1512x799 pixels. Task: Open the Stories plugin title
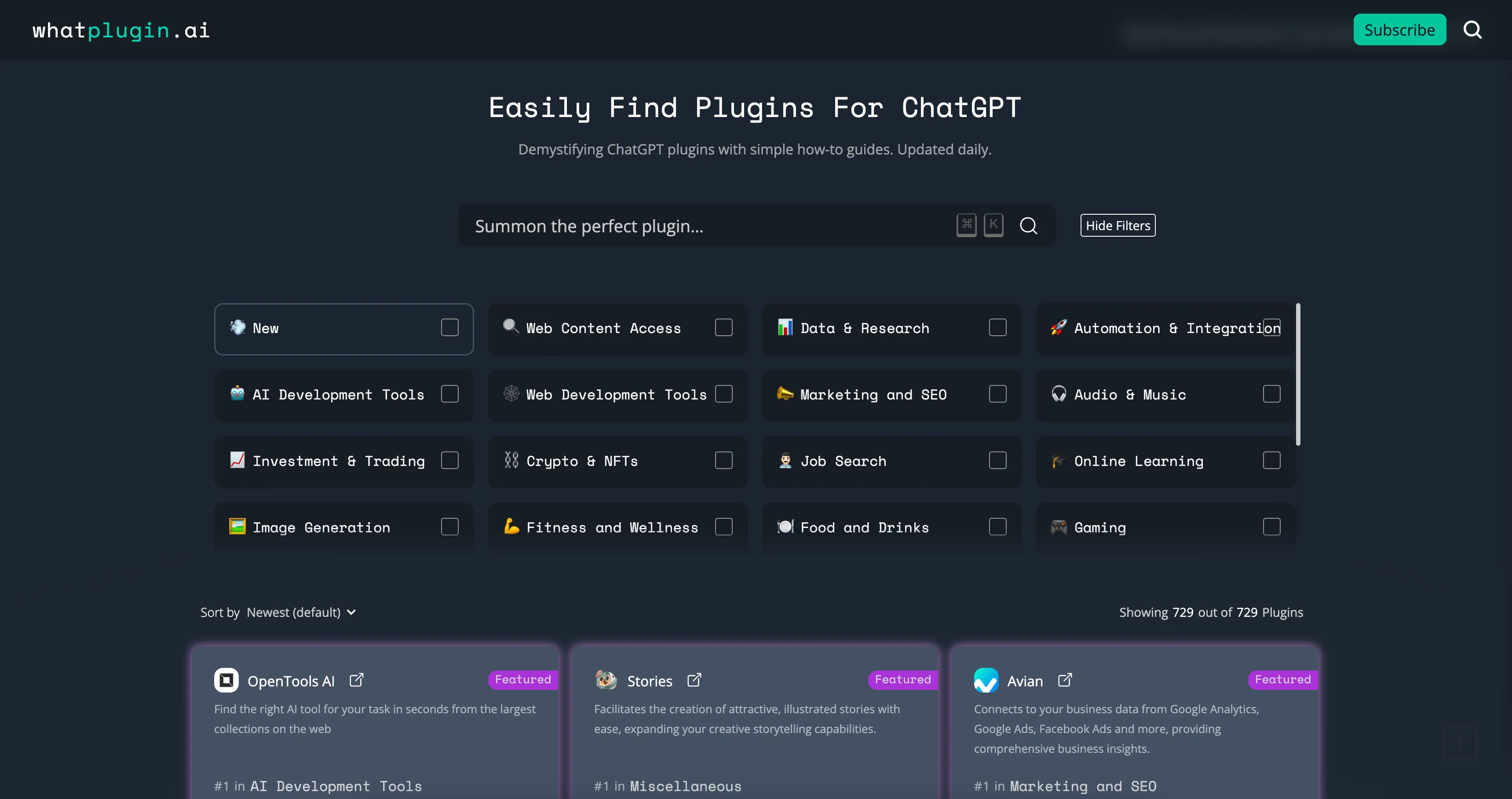(x=650, y=681)
